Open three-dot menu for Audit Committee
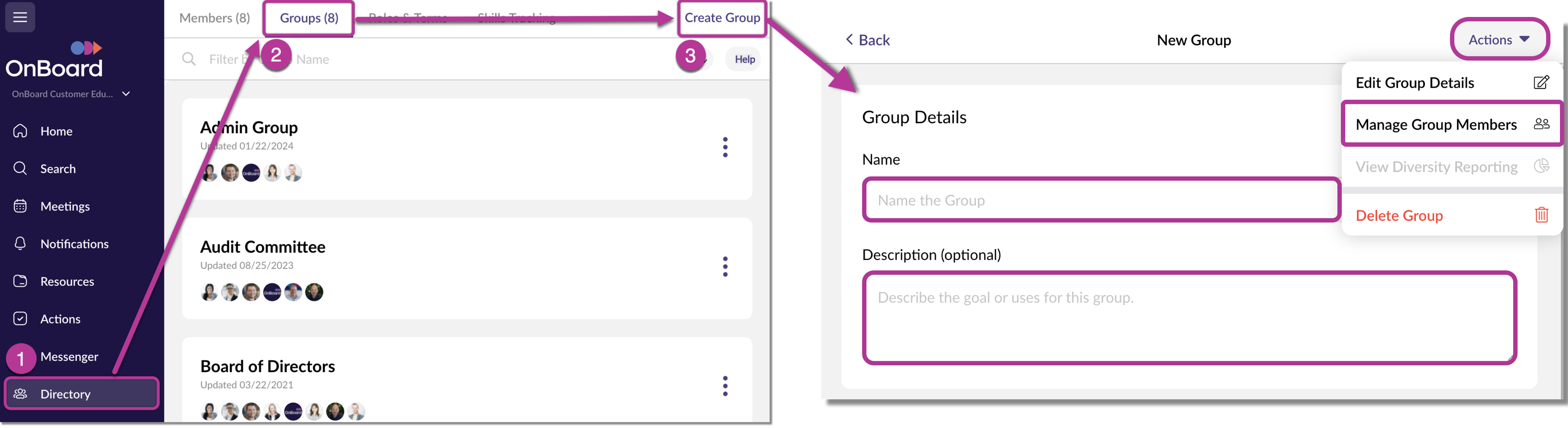The image size is (1568, 428). pos(725,266)
